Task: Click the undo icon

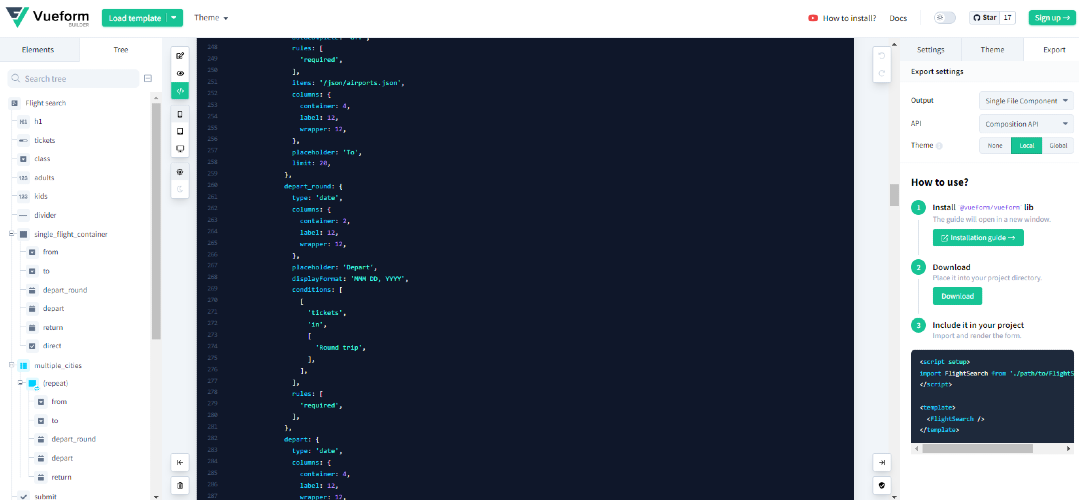Action: click(882, 56)
